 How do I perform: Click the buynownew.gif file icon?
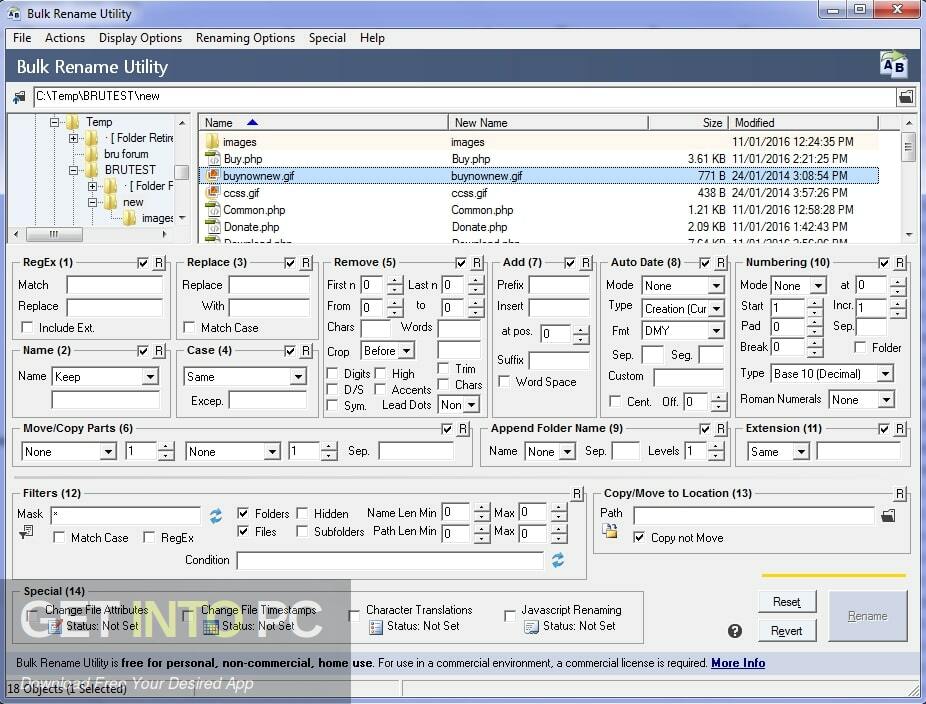coord(212,175)
